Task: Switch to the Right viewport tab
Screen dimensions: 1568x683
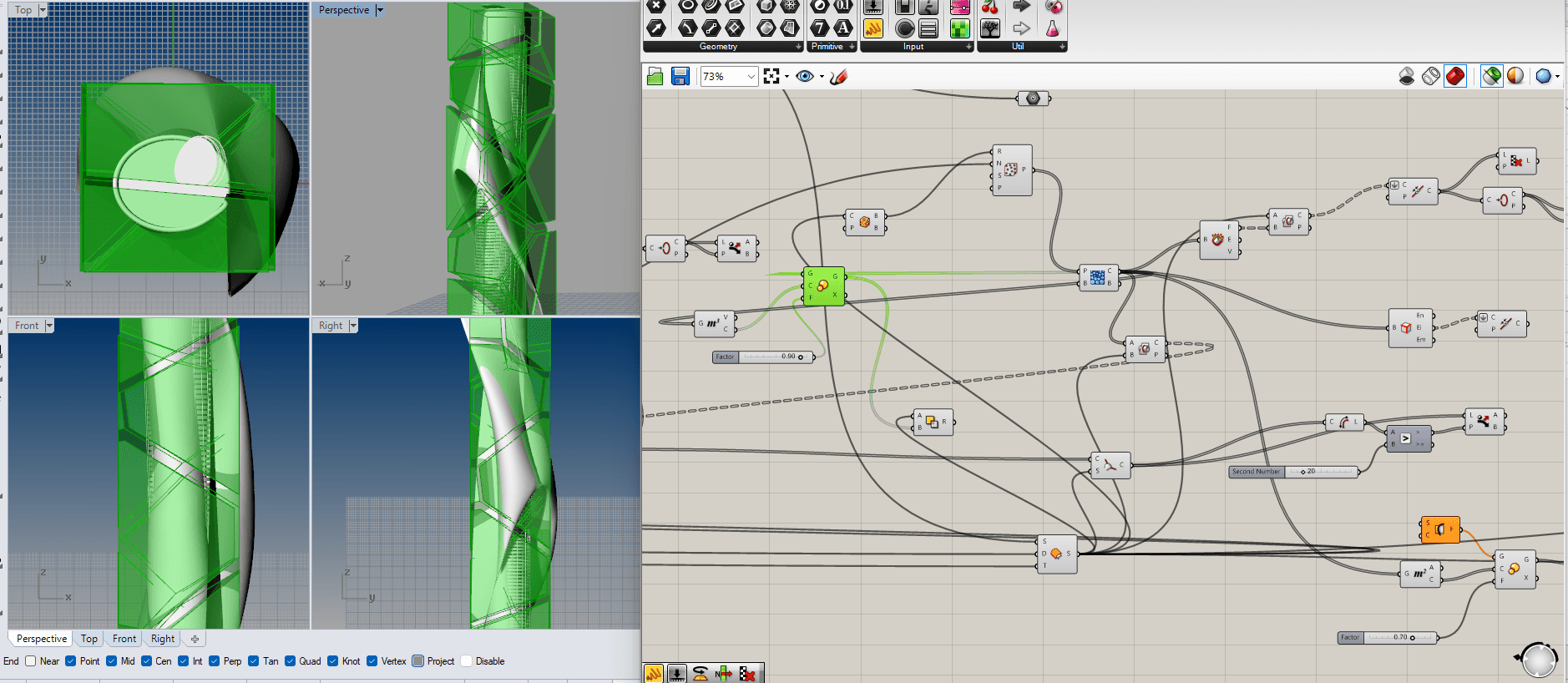Action: click(x=163, y=639)
